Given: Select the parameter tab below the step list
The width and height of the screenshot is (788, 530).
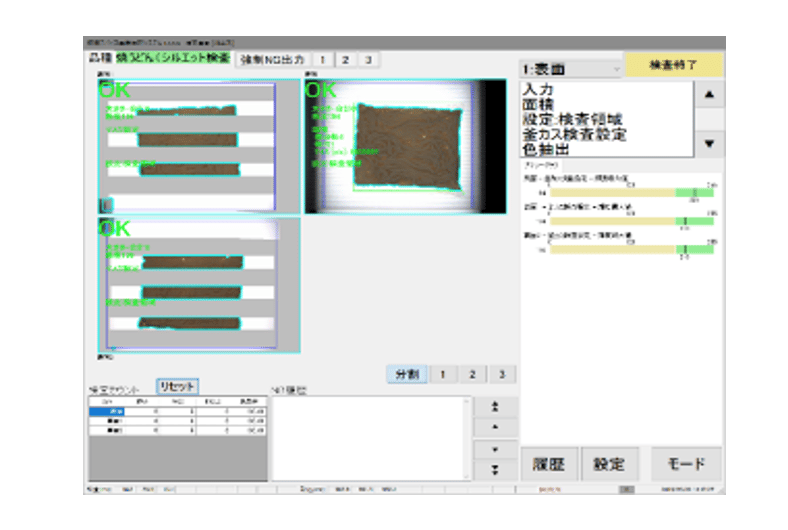Looking at the screenshot, I should click(541, 165).
